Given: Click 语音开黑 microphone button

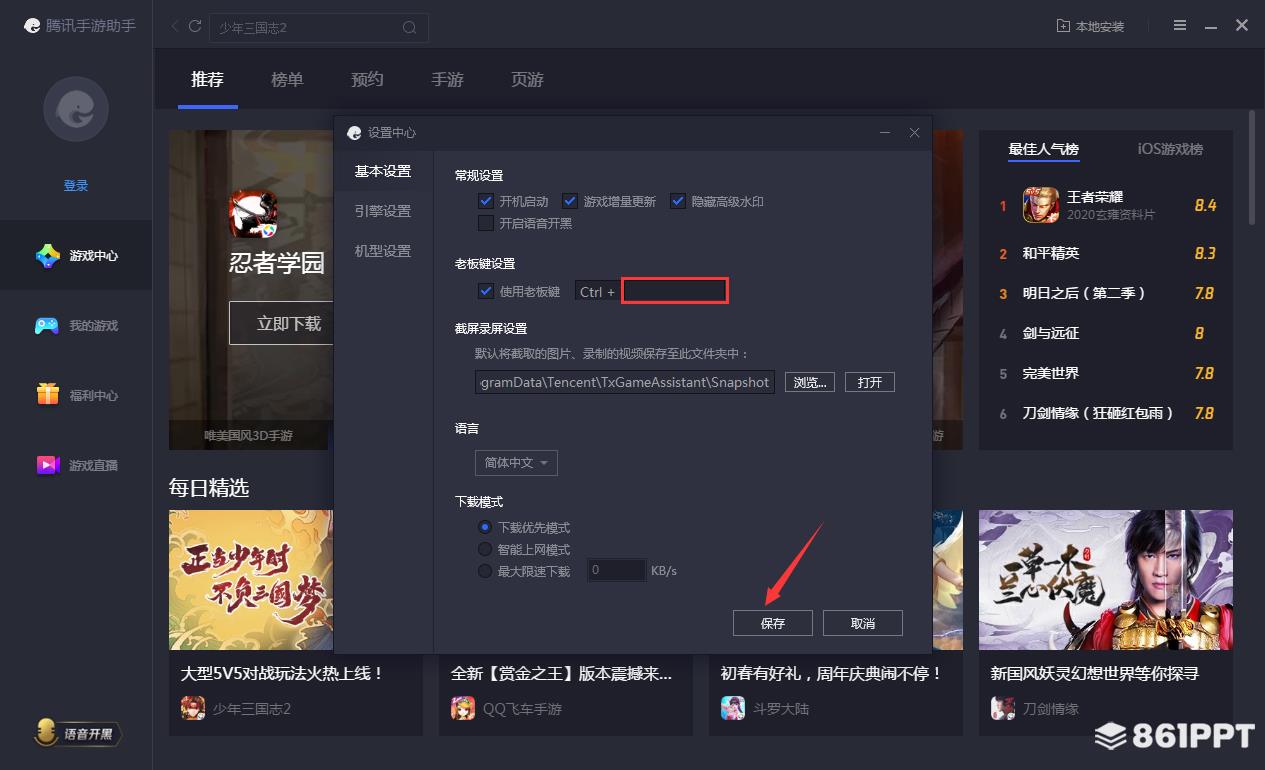Looking at the screenshot, I should (x=78, y=734).
